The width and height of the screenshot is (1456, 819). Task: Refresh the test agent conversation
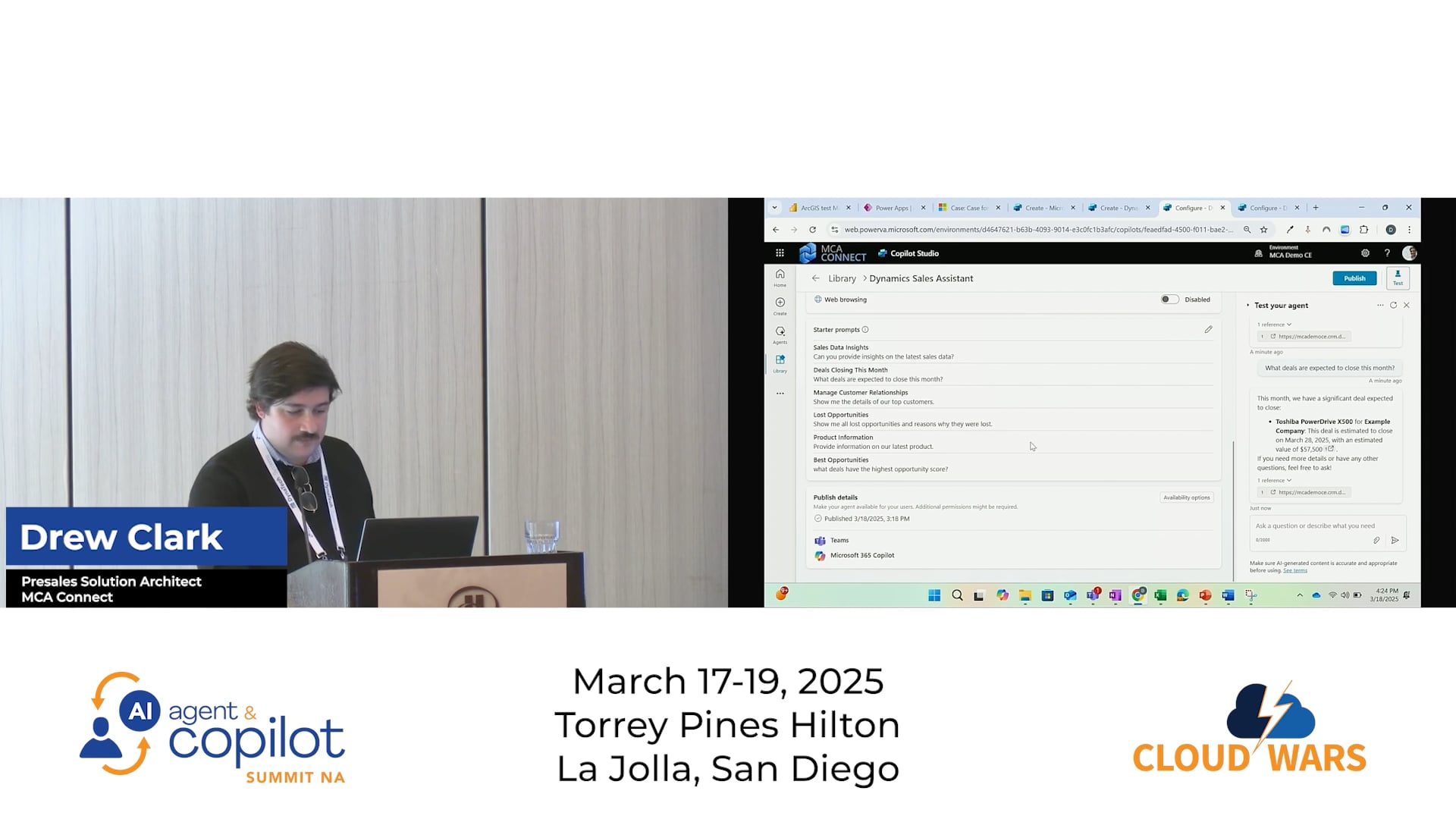pos(1393,306)
